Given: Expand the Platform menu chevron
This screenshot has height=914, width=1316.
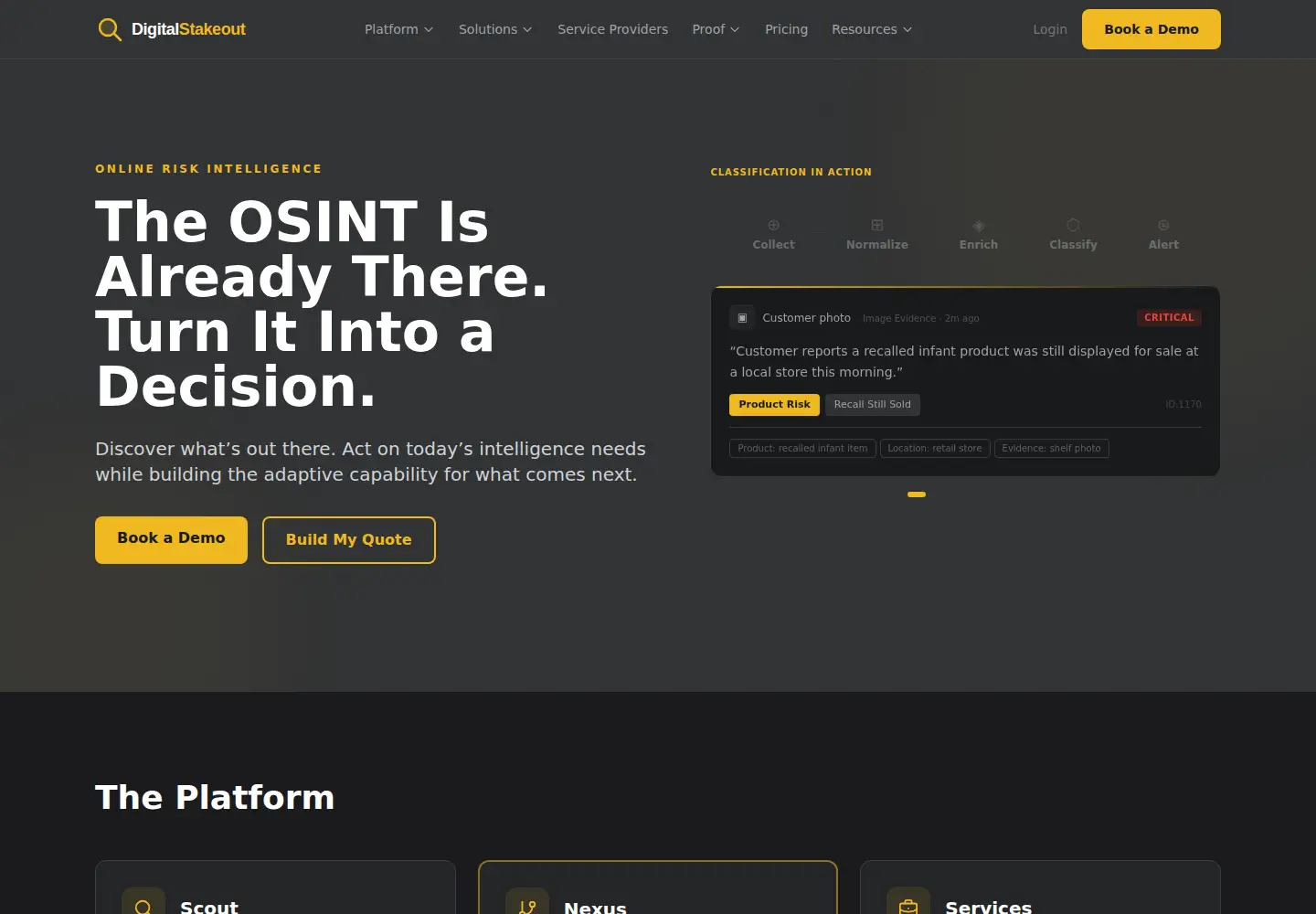Looking at the screenshot, I should click(x=429, y=29).
